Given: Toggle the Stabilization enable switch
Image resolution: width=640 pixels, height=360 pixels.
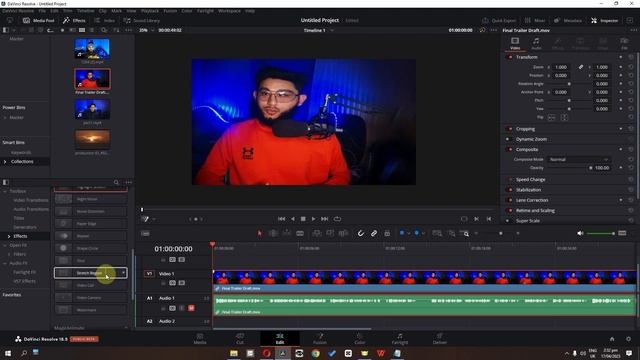Looking at the screenshot, I should click(510, 190).
